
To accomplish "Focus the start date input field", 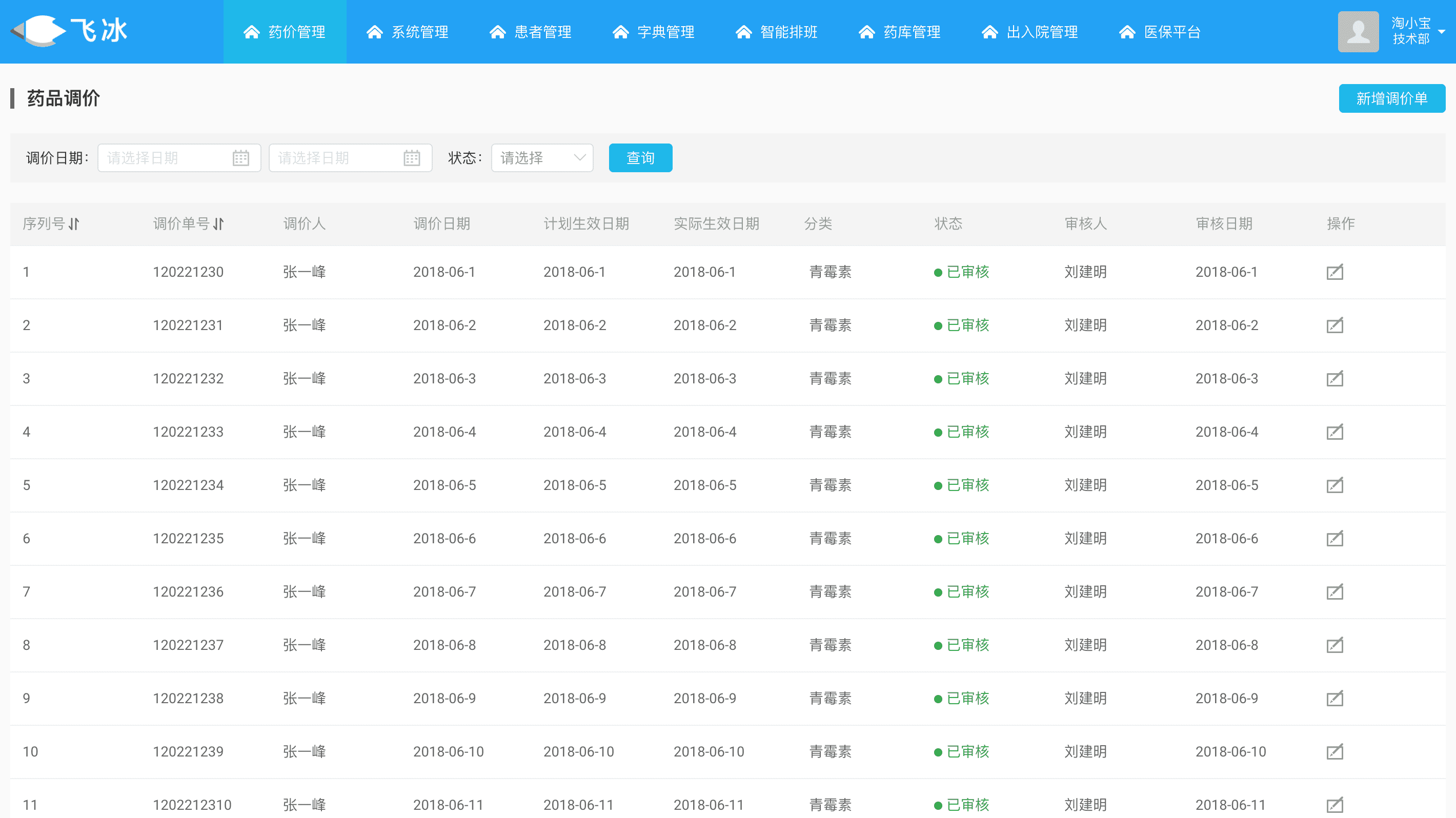I will click(179, 158).
